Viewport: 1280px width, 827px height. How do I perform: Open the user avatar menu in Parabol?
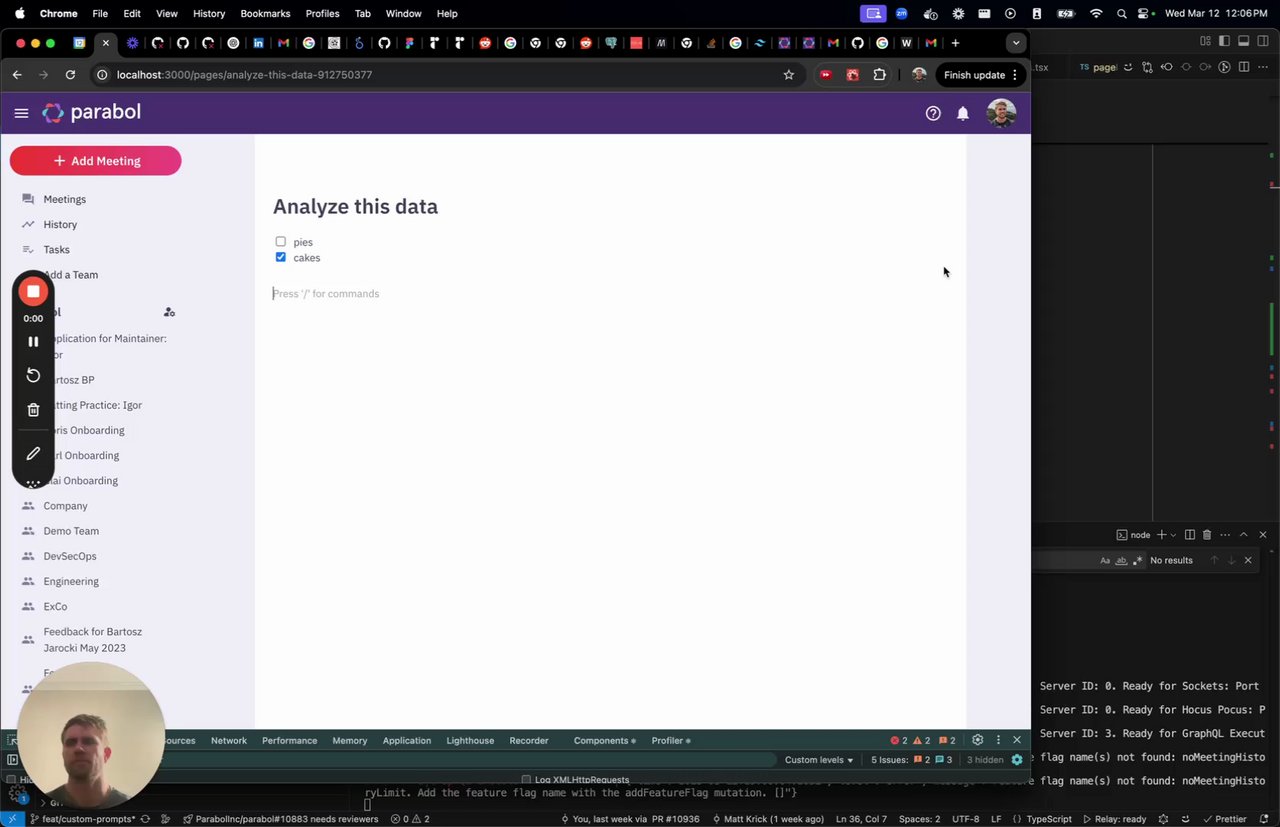click(x=1001, y=113)
